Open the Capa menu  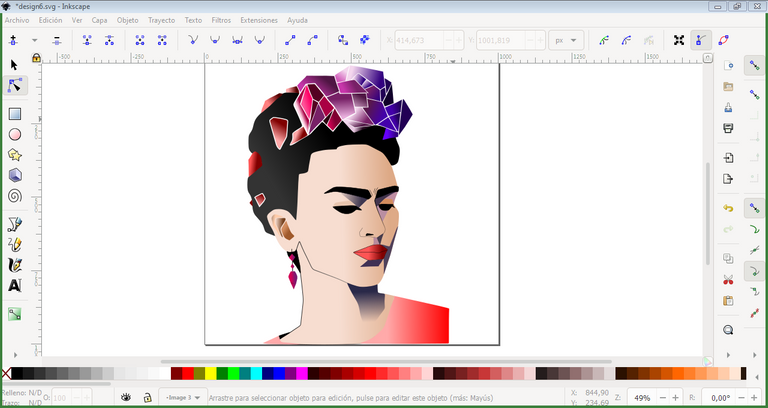(x=99, y=20)
